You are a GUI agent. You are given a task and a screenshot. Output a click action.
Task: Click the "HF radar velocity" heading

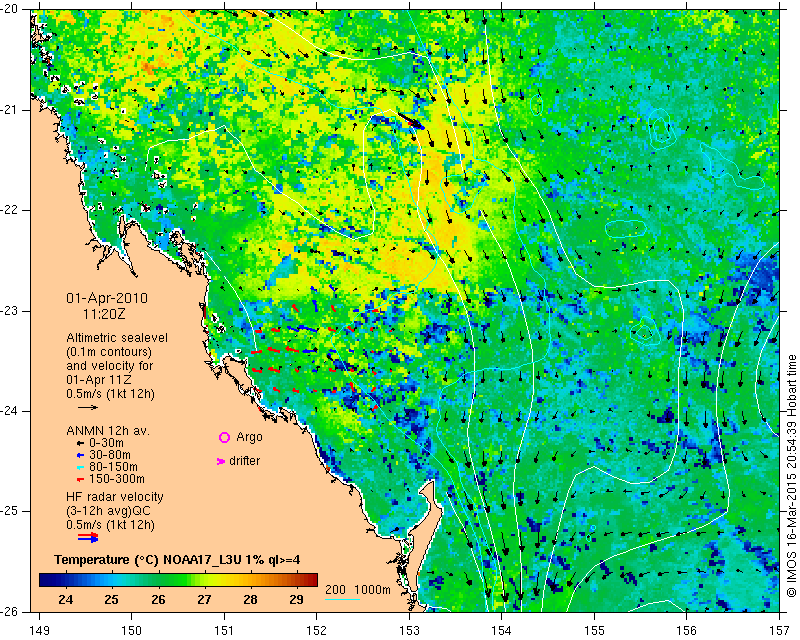(115, 497)
